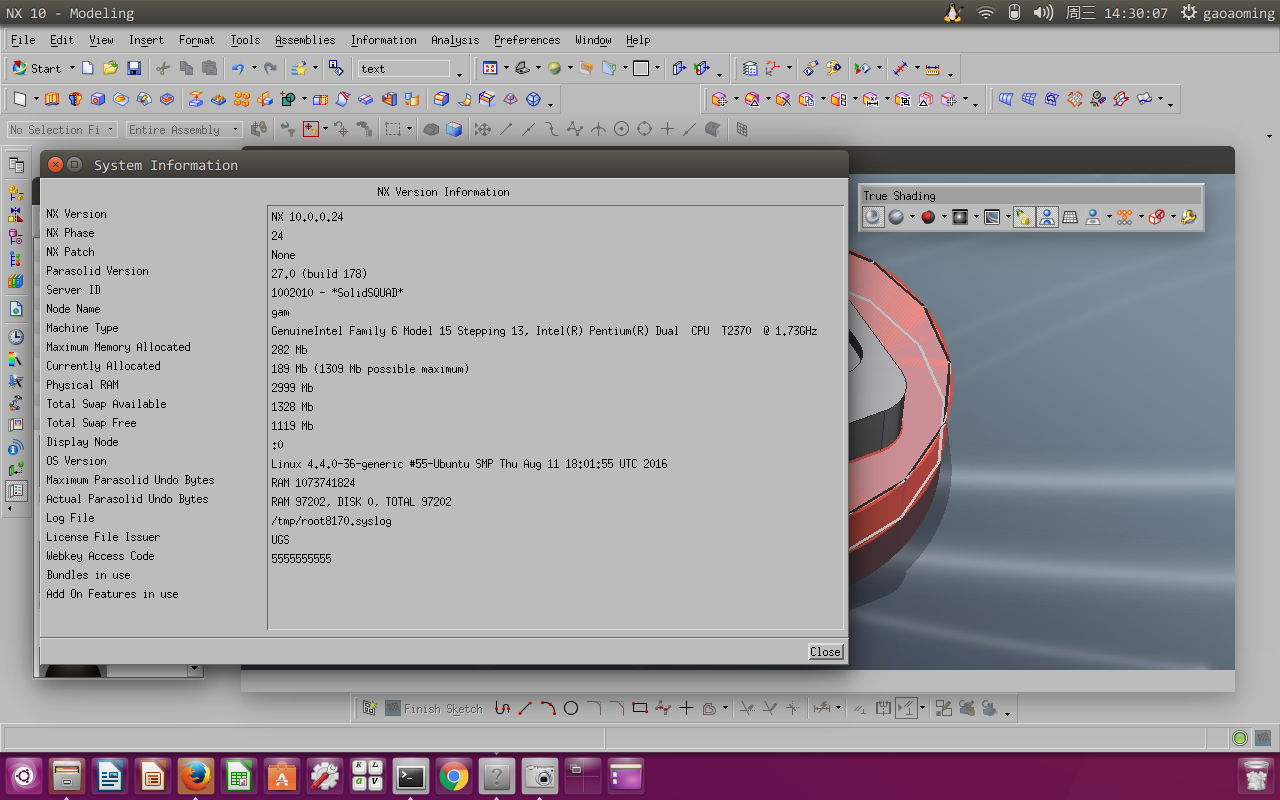Open the History clock icon in resource bar

point(16,337)
